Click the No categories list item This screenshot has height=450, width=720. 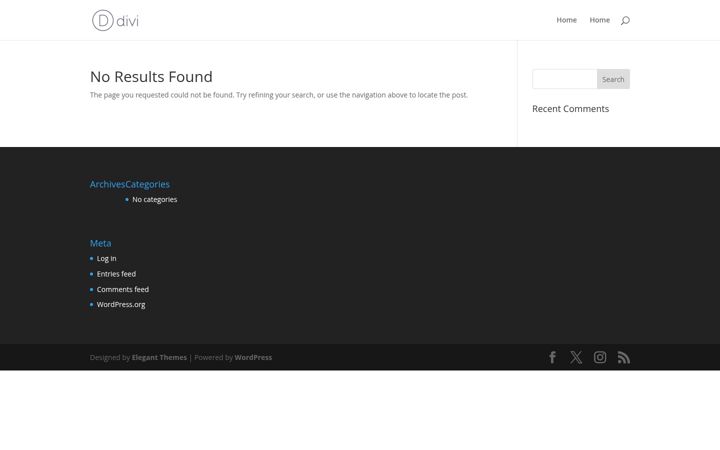154,199
